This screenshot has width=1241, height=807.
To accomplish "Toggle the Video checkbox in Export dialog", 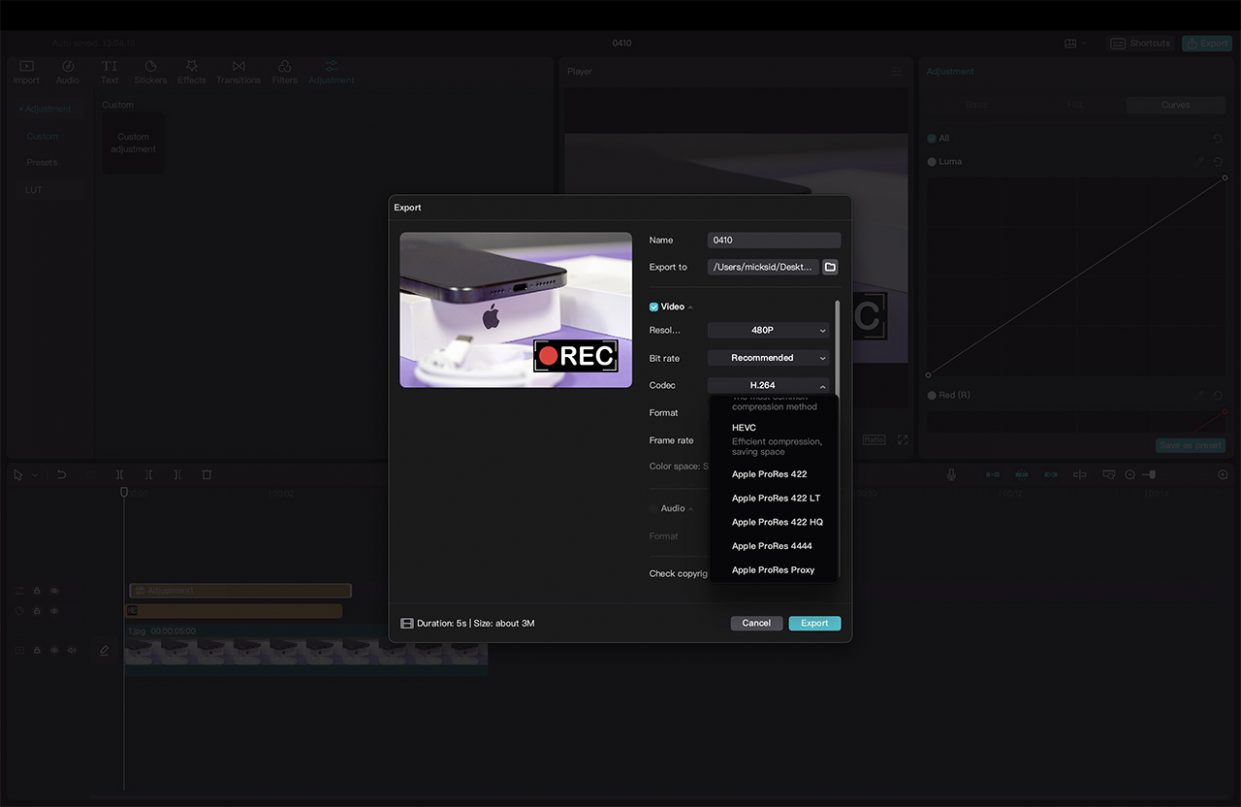I will pos(654,307).
